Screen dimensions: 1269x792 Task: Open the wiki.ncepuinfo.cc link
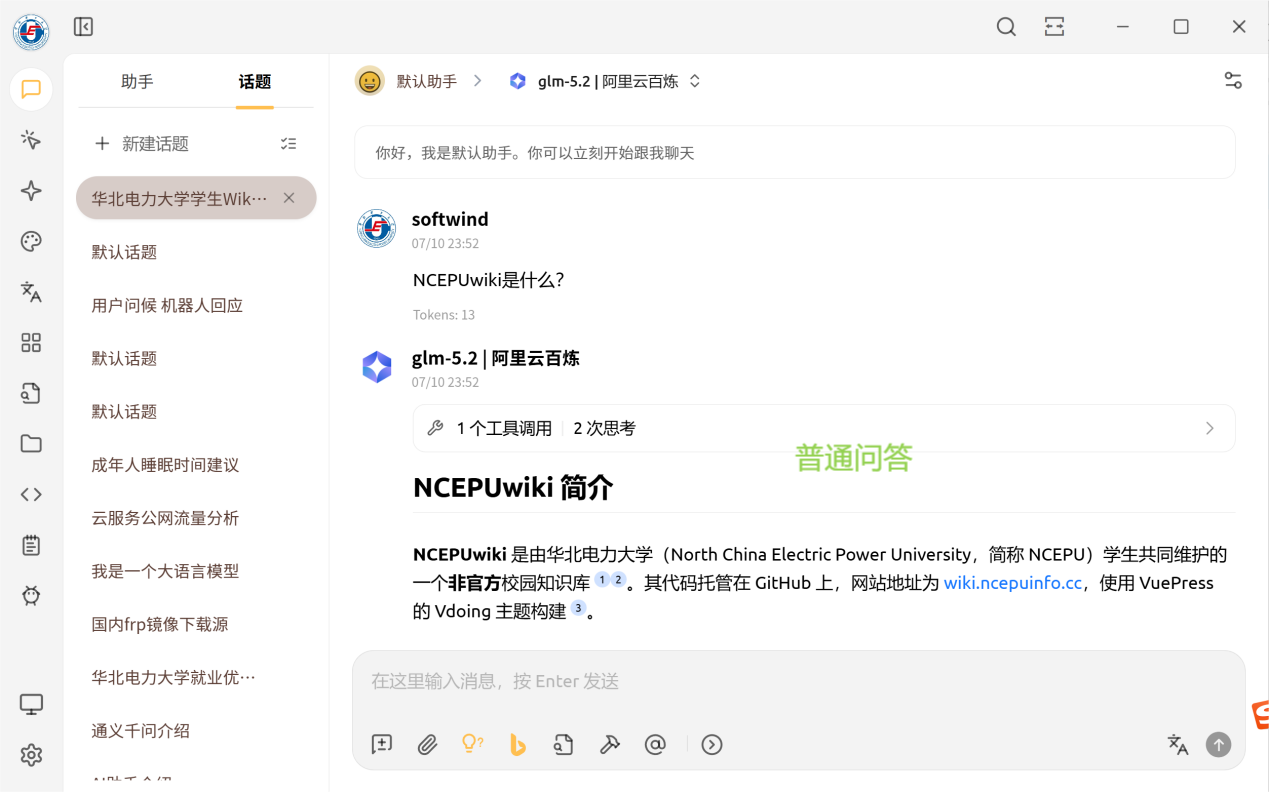tap(1013, 583)
